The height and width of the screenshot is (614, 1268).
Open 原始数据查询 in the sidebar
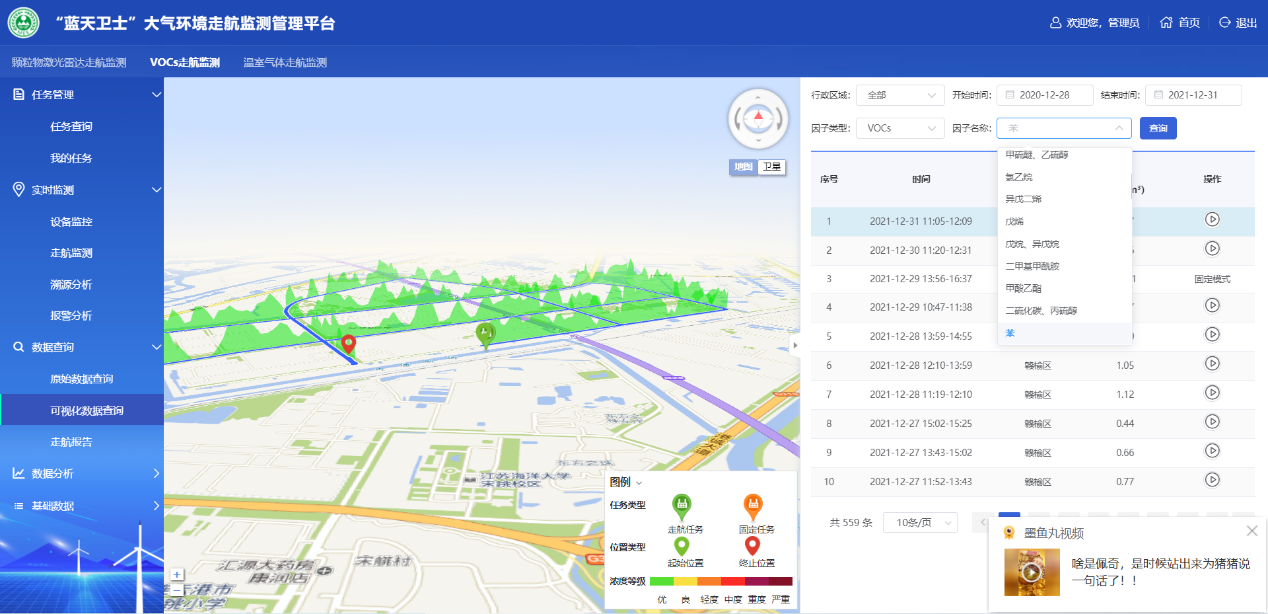(82, 379)
